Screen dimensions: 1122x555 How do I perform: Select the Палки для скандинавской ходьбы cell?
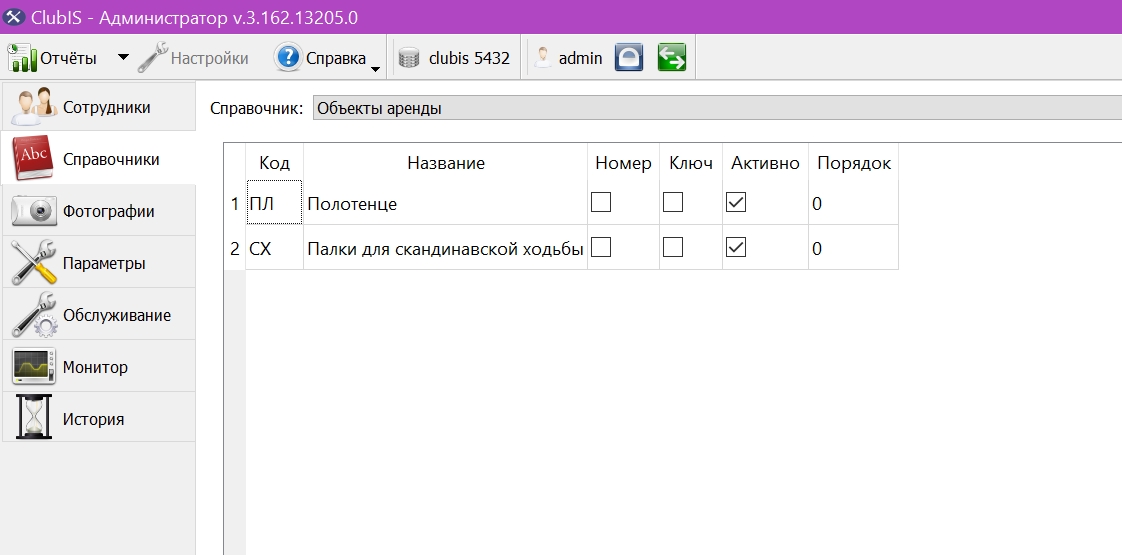coord(445,247)
